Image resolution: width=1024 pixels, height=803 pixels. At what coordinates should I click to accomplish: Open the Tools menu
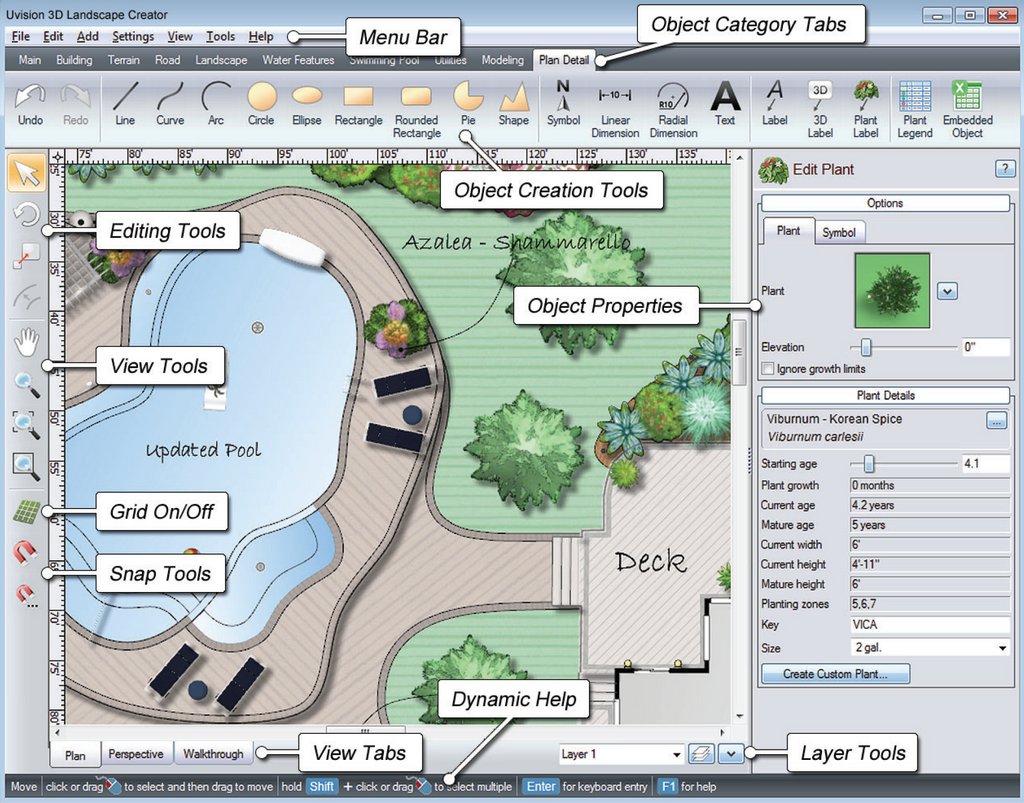[220, 37]
